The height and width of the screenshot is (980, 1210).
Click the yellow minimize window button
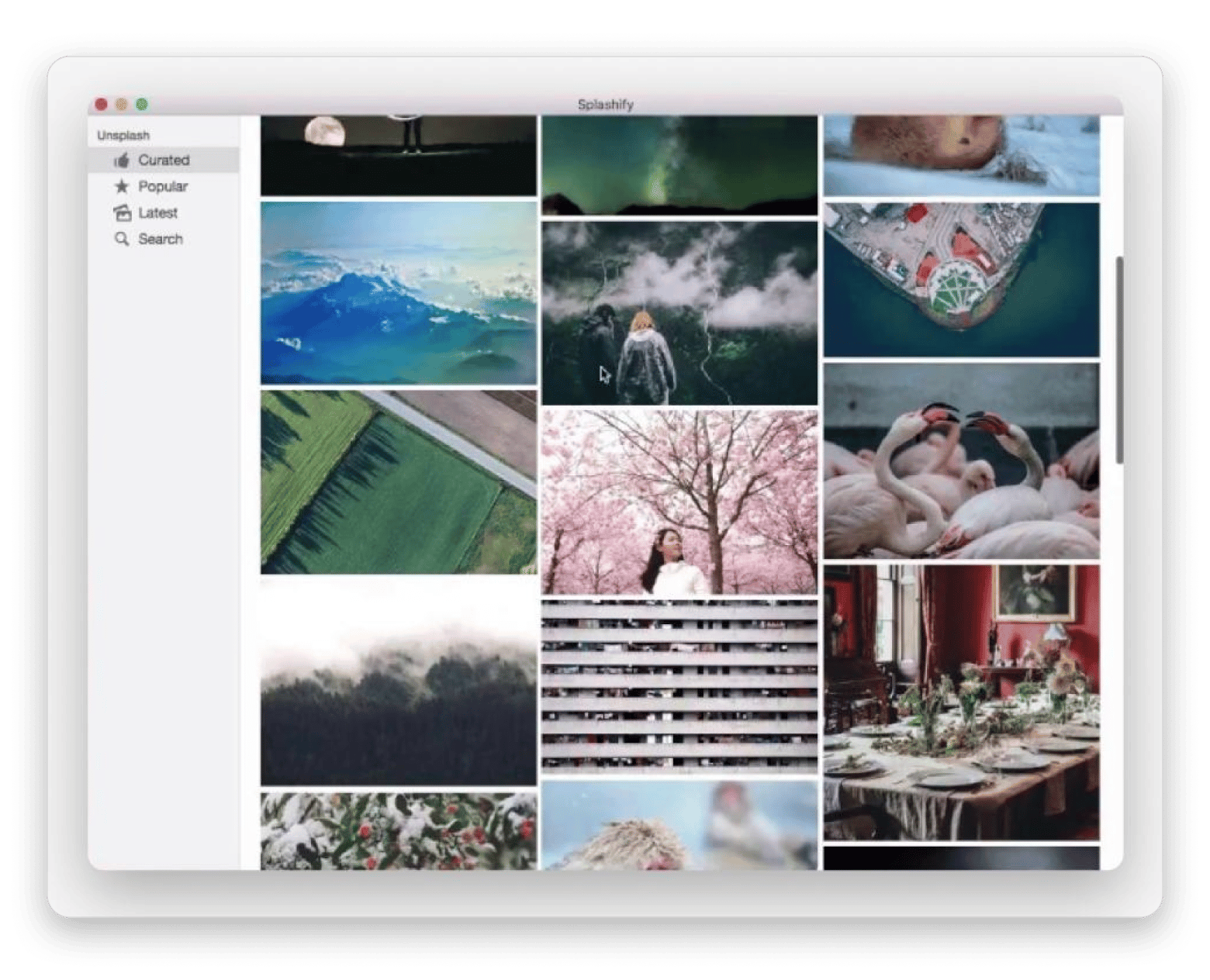pyautogui.click(x=121, y=104)
